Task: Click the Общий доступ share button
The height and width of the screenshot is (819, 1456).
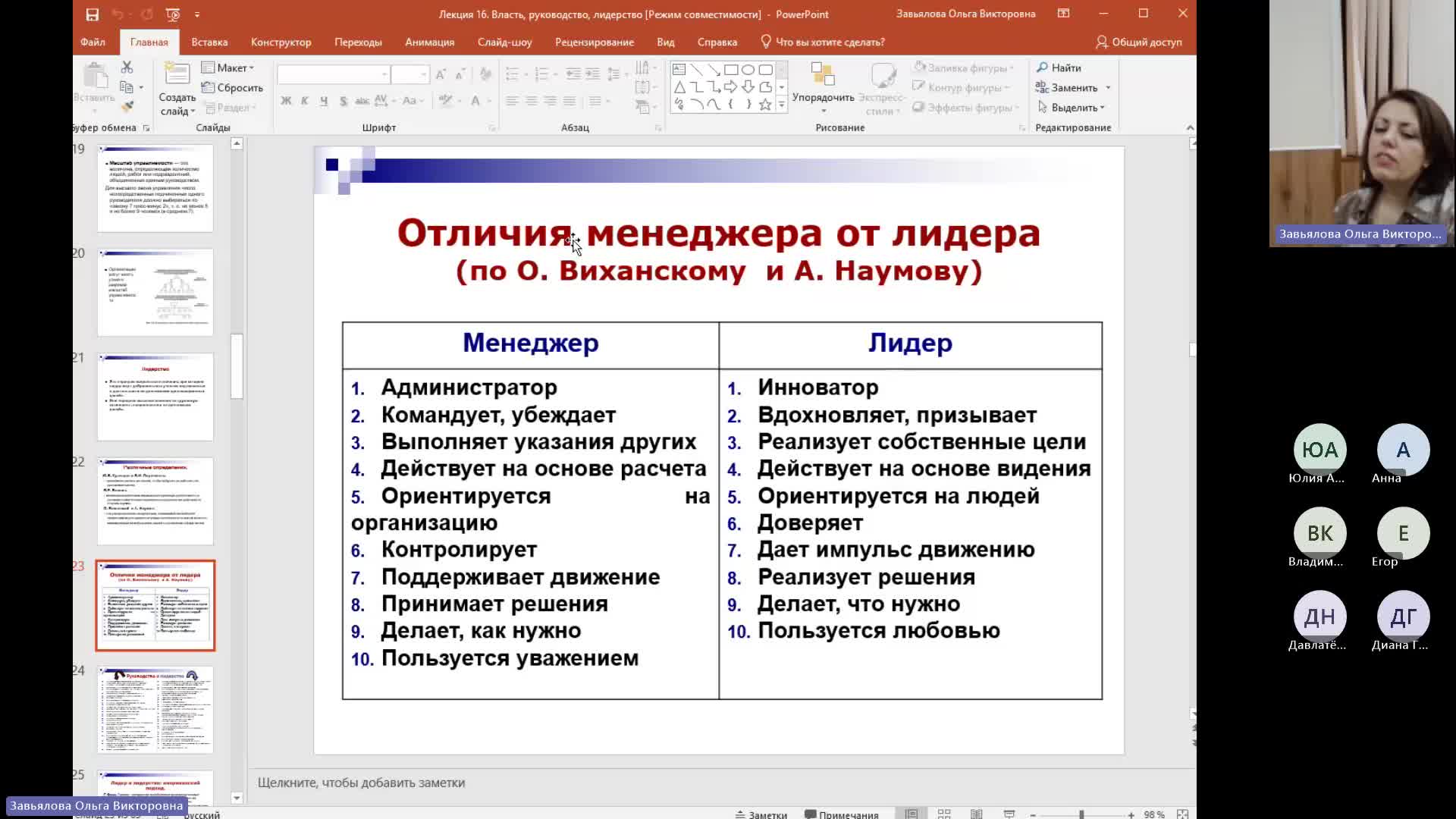Action: [1139, 42]
